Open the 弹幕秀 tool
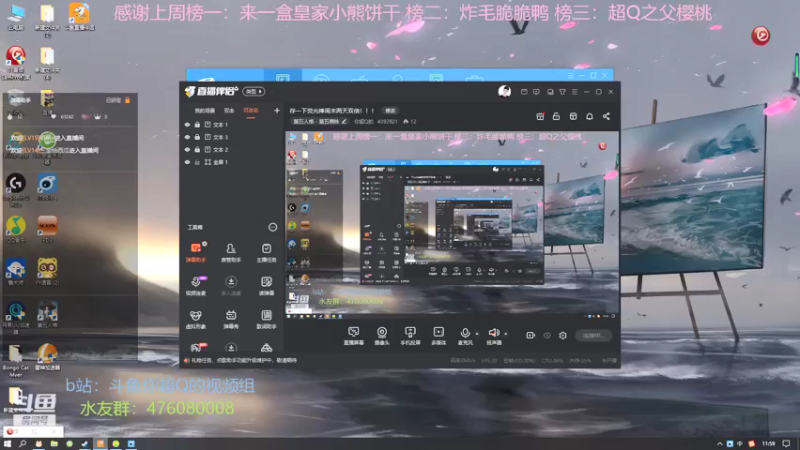The height and width of the screenshot is (450, 800). [x=231, y=319]
